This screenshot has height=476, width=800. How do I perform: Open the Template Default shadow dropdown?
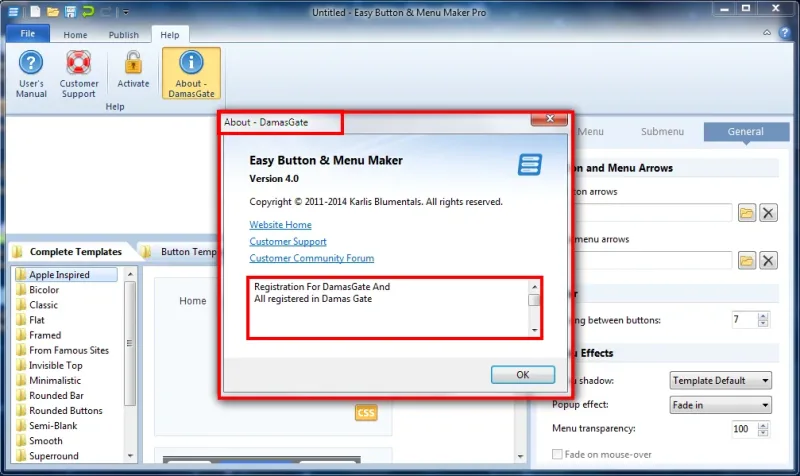point(720,381)
